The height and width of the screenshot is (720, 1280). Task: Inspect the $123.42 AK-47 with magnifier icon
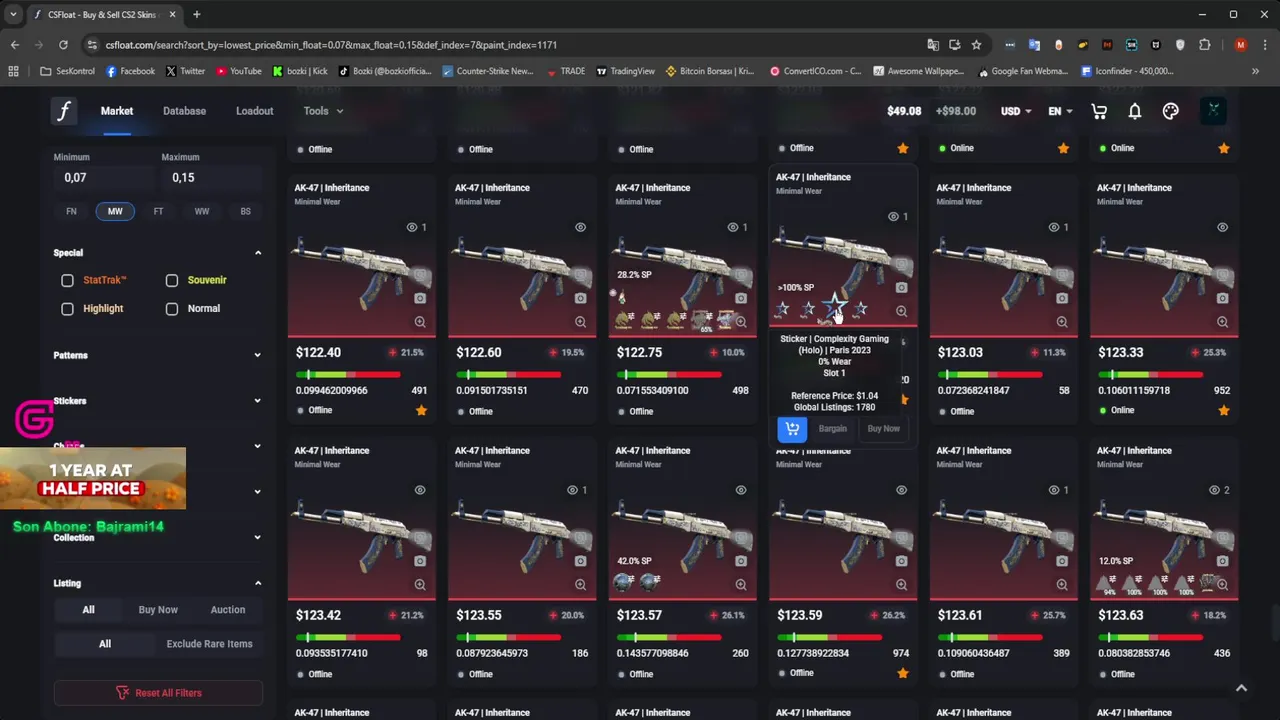tap(420, 585)
